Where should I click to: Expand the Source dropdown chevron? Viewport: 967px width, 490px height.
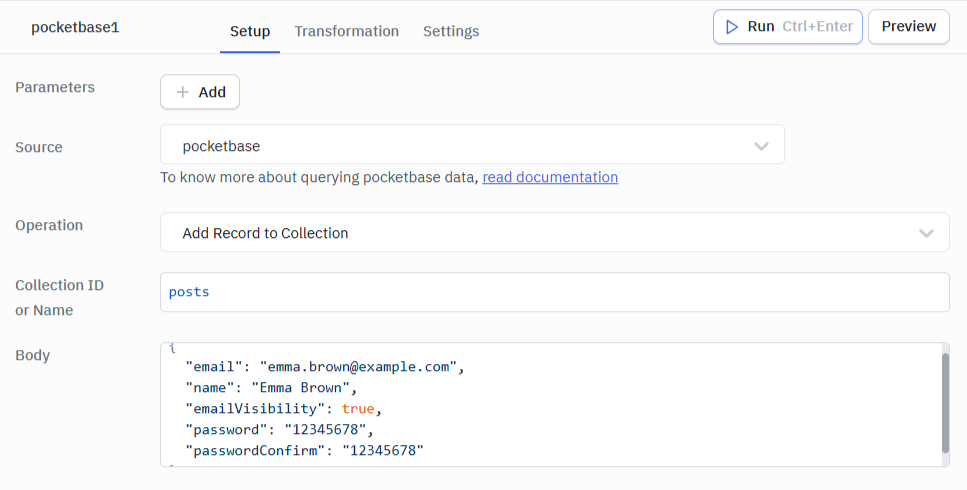click(761, 146)
